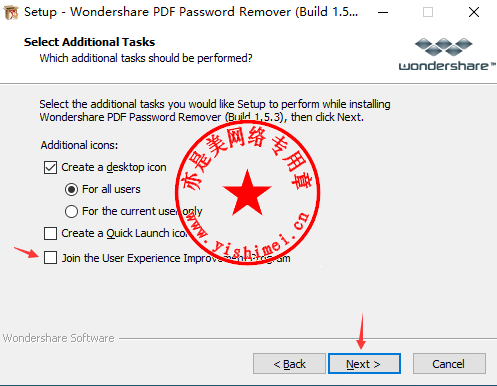Viewport: 497px width, 386px height.
Task: Click the red star in the watermark stamp
Action: tap(247, 193)
